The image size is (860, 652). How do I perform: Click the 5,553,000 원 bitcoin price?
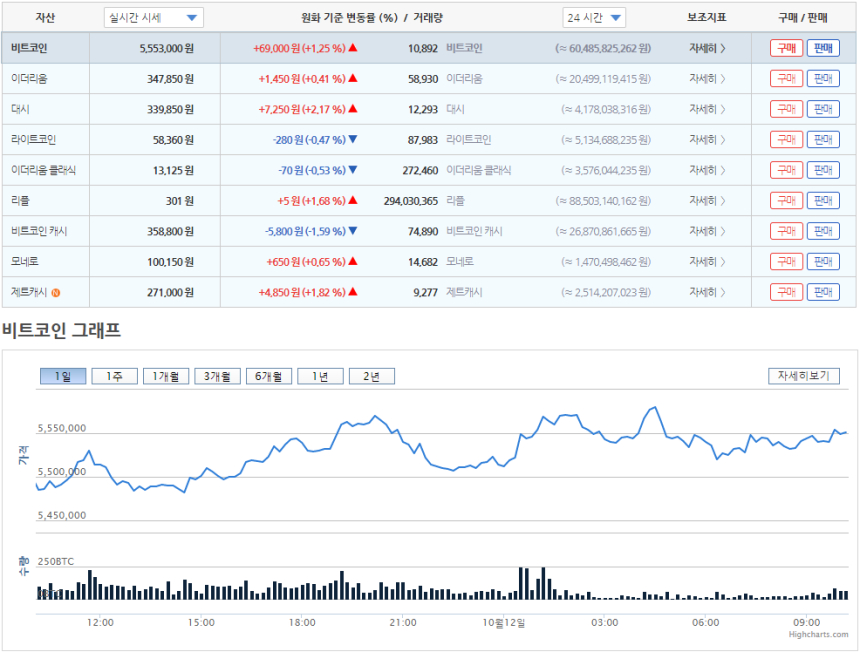[x=166, y=48]
